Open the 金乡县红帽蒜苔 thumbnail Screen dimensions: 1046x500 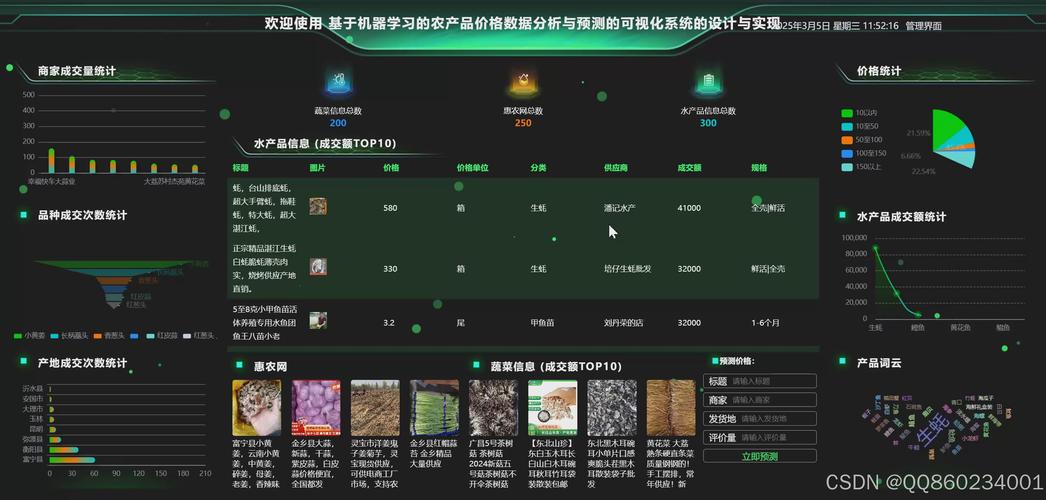(x=434, y=408)
